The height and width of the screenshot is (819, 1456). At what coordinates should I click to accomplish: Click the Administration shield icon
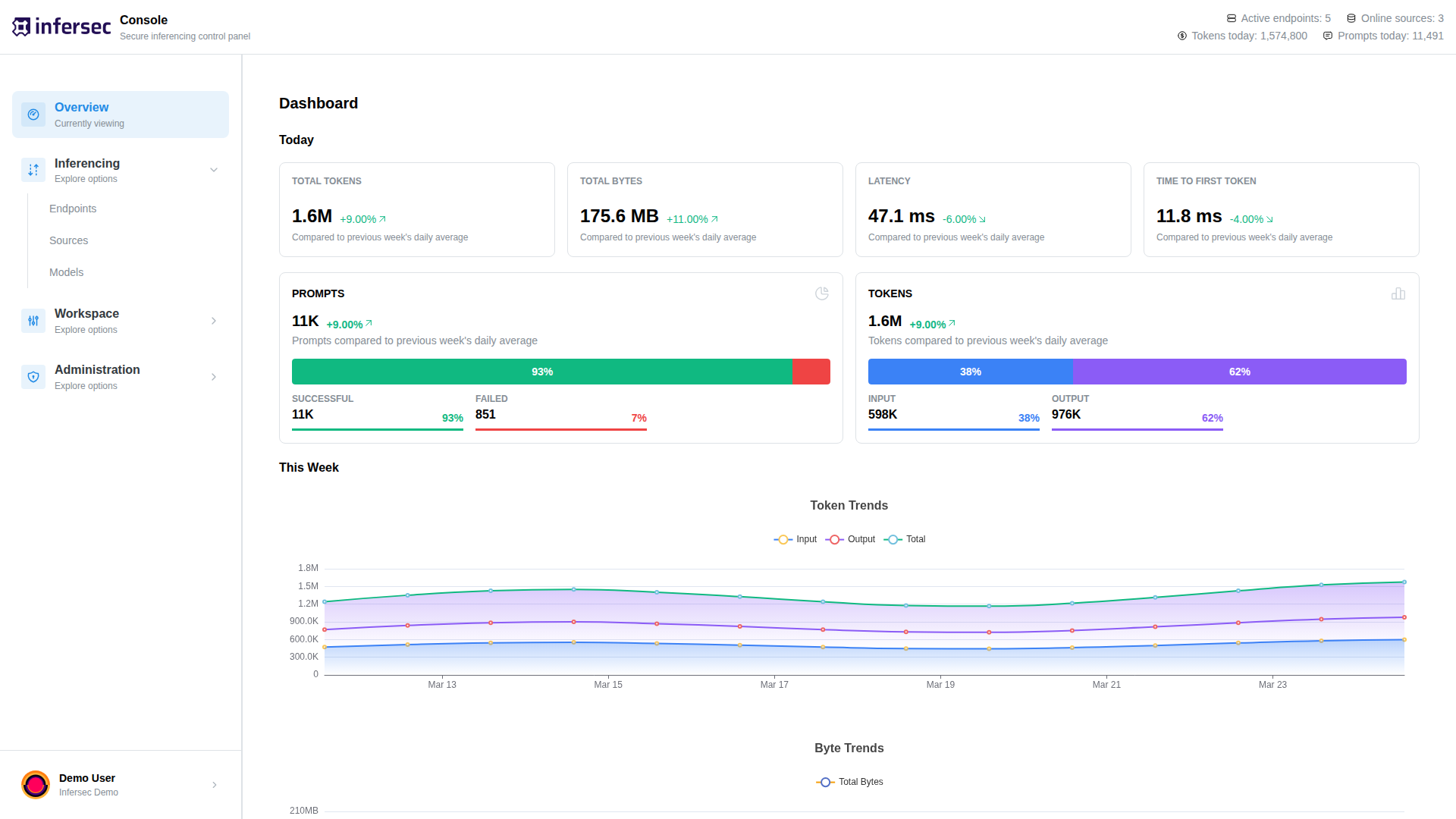click(x=33, y=377)
